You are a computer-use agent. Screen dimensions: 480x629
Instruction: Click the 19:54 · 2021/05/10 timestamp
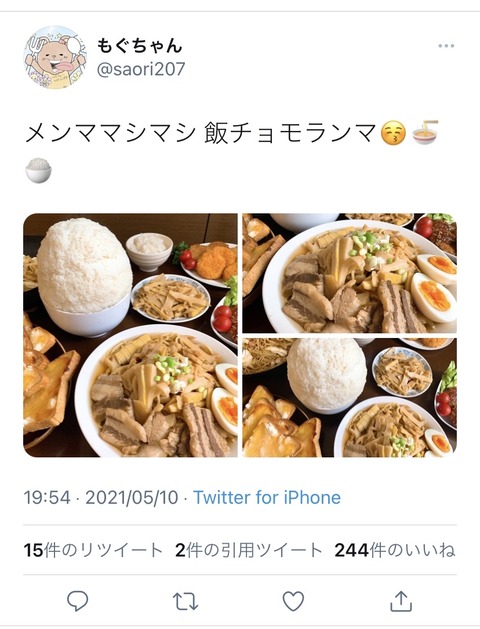(x=101, y=498)
